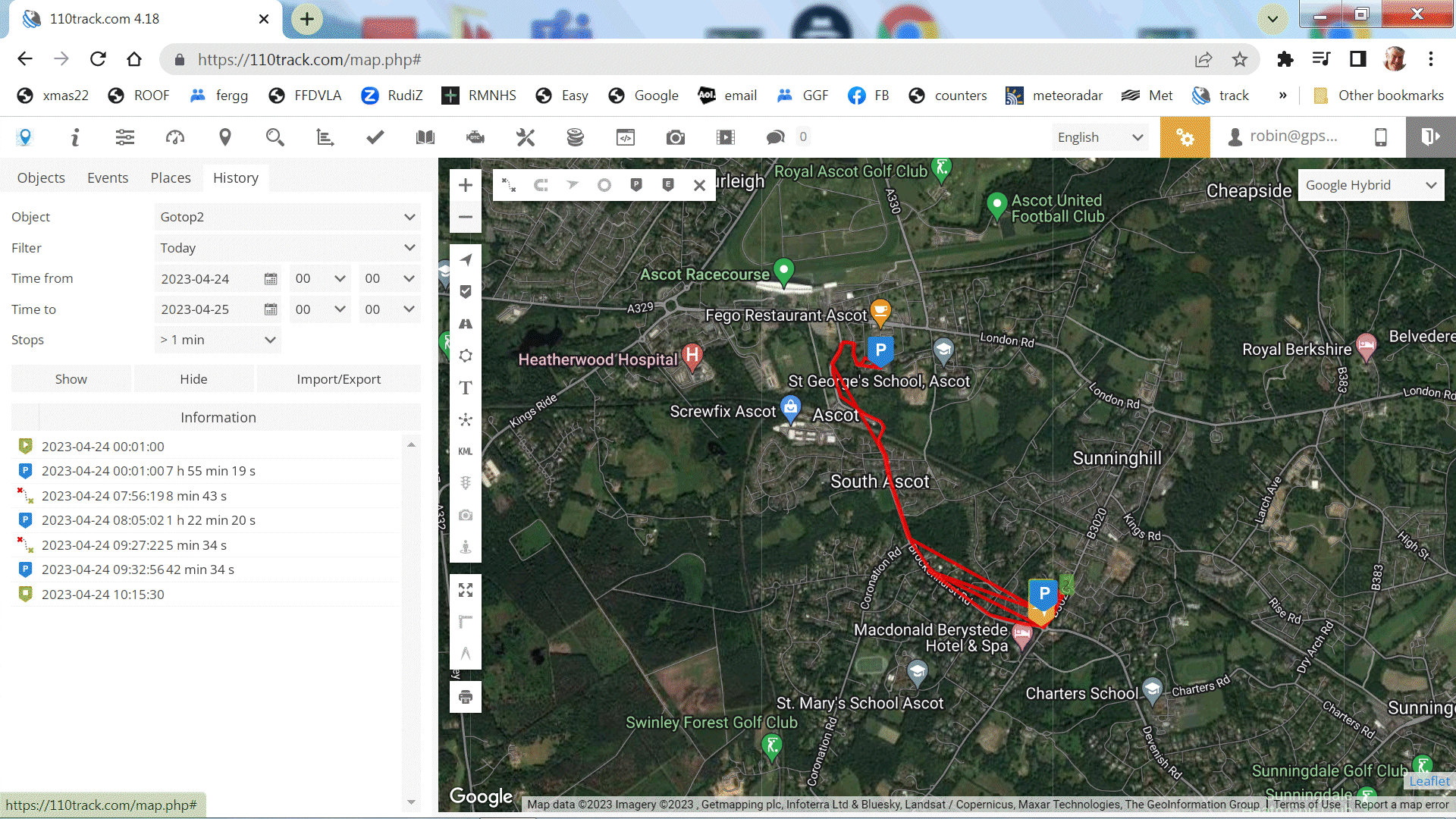Toggle route stops P marker visibility
Image resolution: width=1456 pixels, height=819 pixels.
click(636, 185)
